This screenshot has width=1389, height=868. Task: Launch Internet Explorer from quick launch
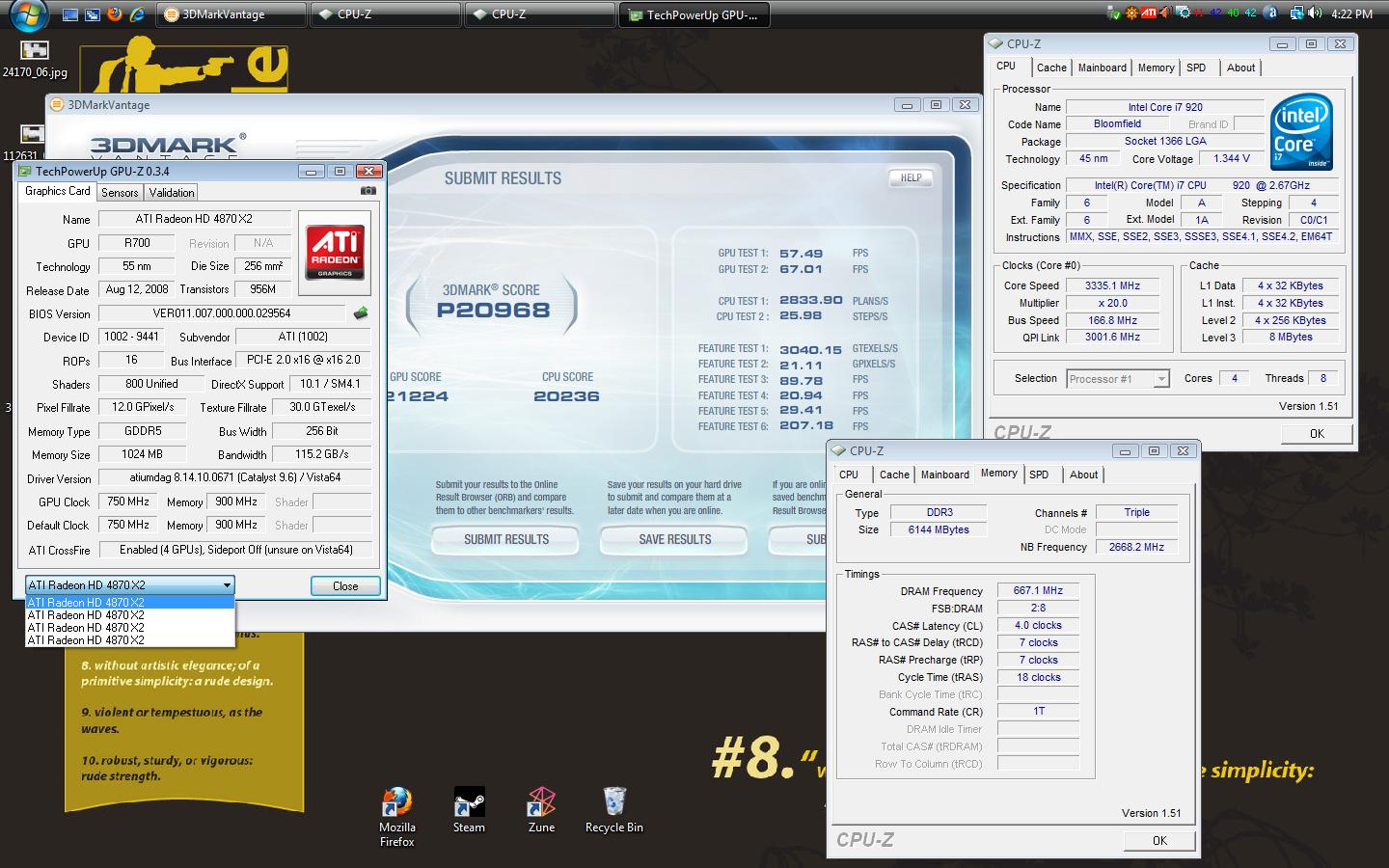[138, 14]
